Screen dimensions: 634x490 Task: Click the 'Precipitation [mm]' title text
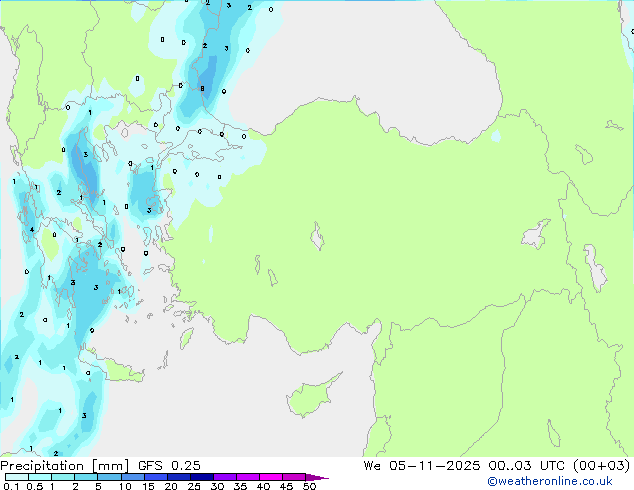click(x=65, y=466)
